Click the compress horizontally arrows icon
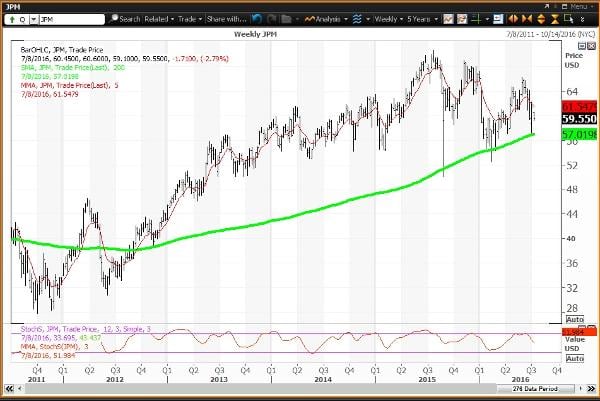This screenshot has width=600, height=401. tap(527, 19)
